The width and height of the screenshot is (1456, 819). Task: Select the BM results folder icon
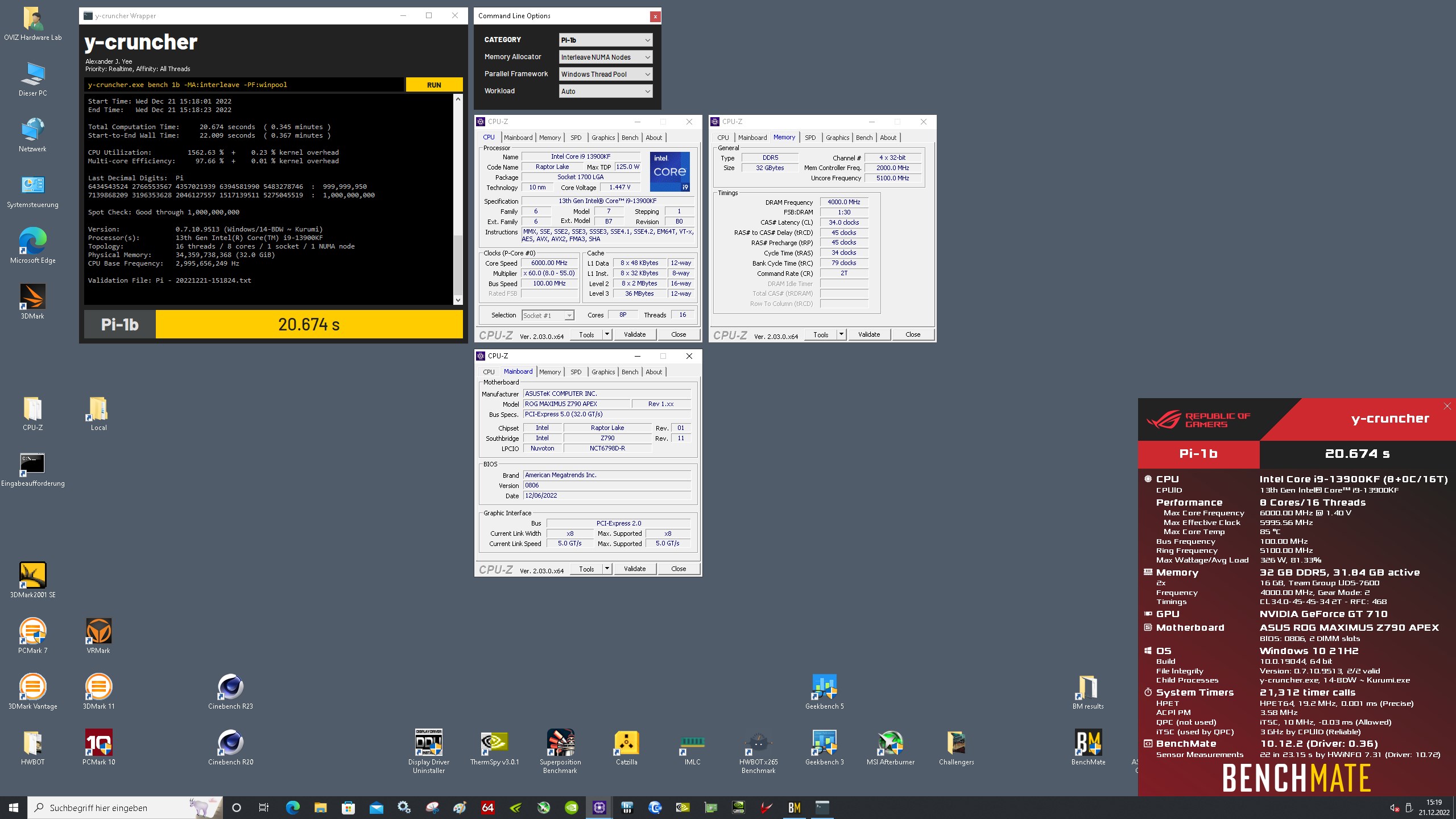(x=1088, y=692)
